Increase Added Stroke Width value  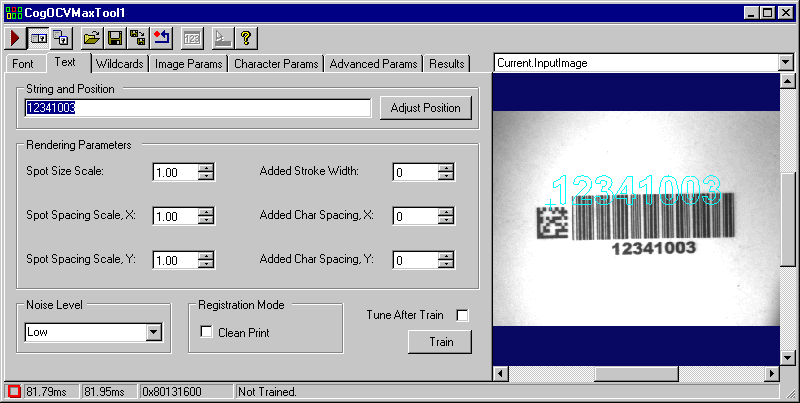click(x=446, y=168)
